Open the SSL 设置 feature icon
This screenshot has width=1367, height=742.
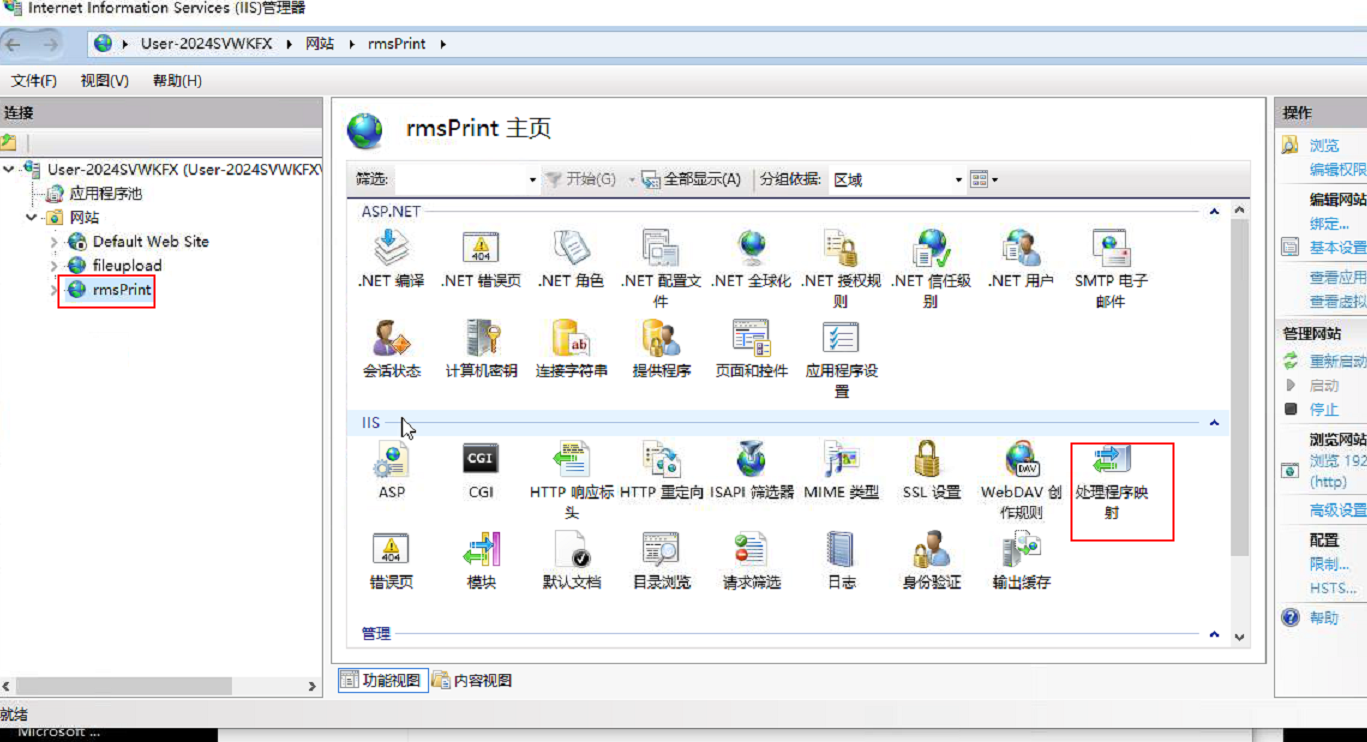point(929,470)
